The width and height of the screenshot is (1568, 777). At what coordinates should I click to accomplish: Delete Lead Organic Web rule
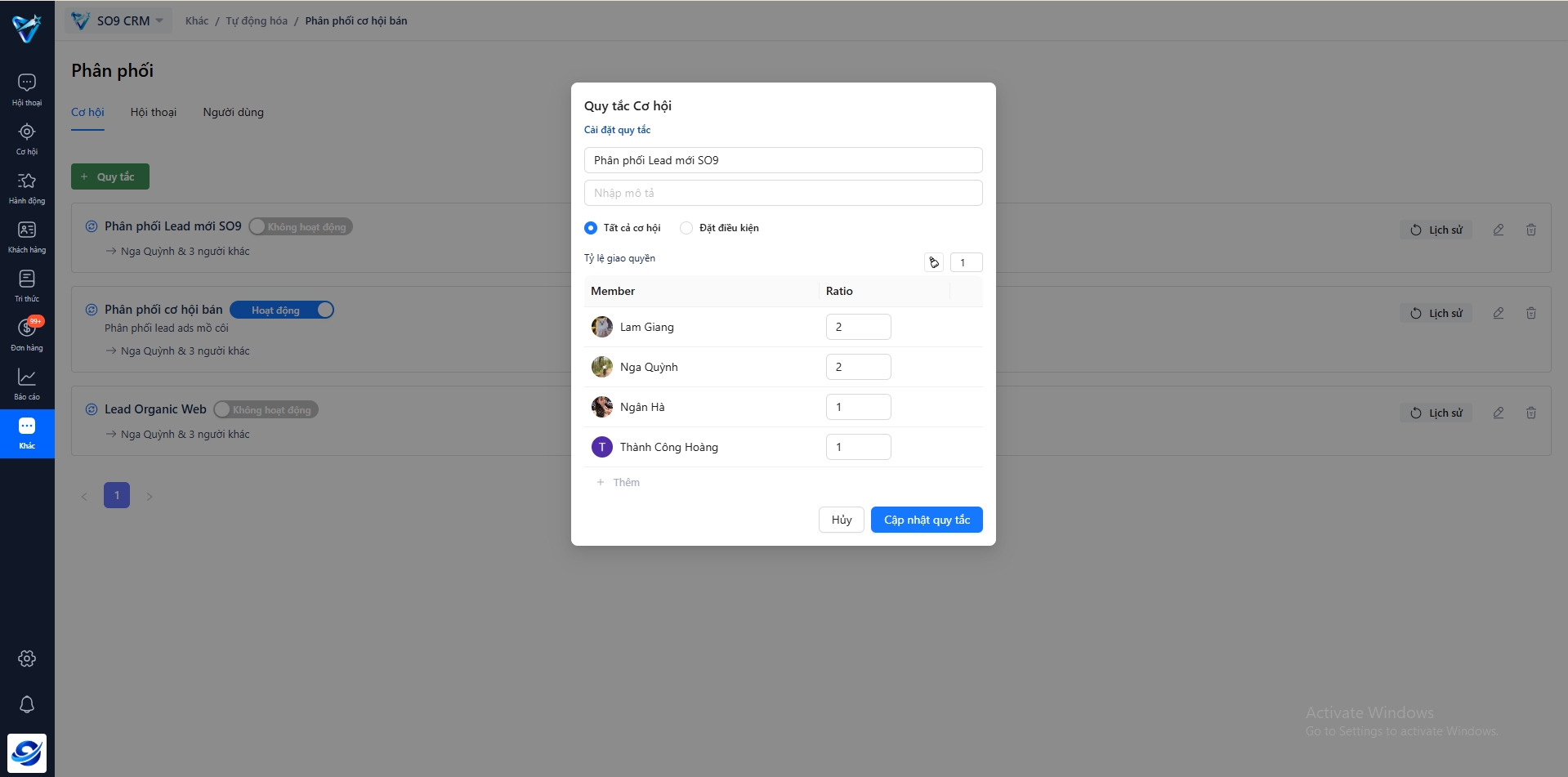coord(1531,413)
